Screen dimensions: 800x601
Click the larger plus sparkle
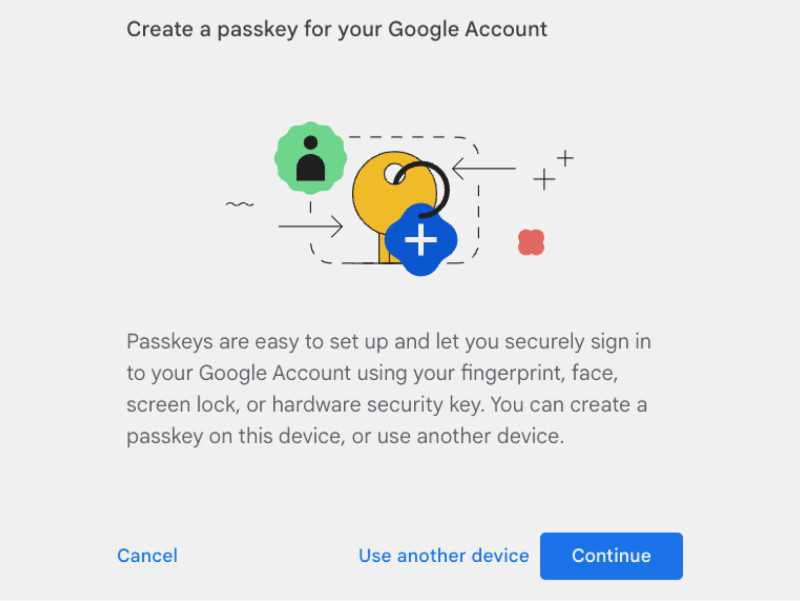pos(544,180)
